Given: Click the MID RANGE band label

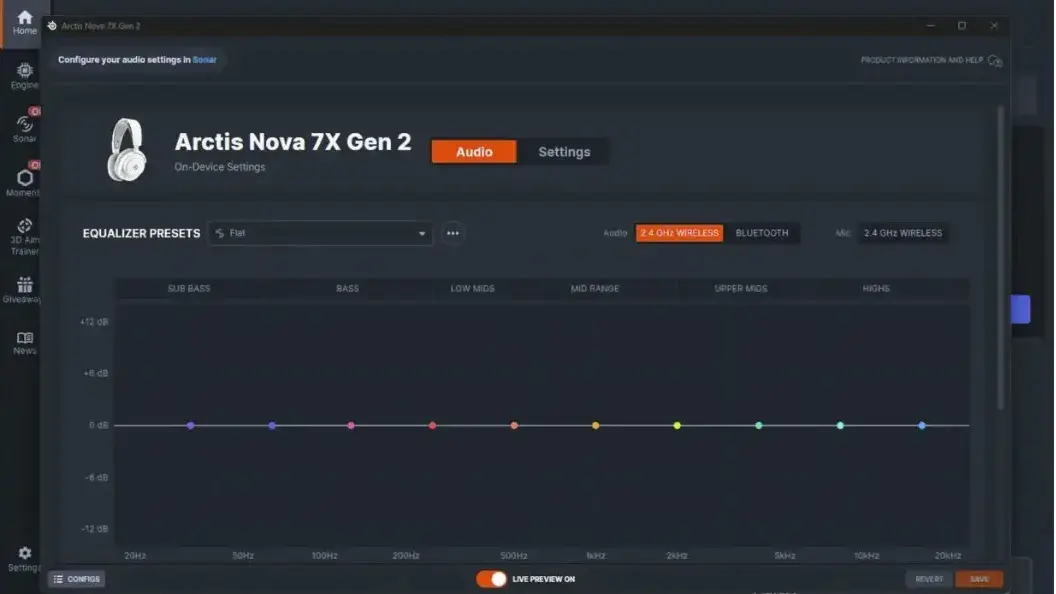Looking at the screenshot, I should (x=595, y=288).
